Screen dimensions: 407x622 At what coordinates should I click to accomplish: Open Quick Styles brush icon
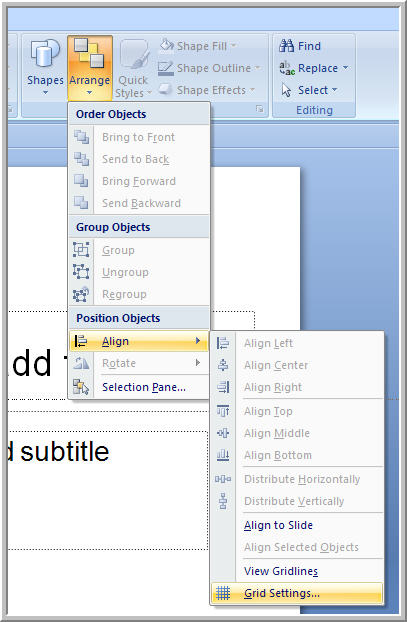[135, 54]
